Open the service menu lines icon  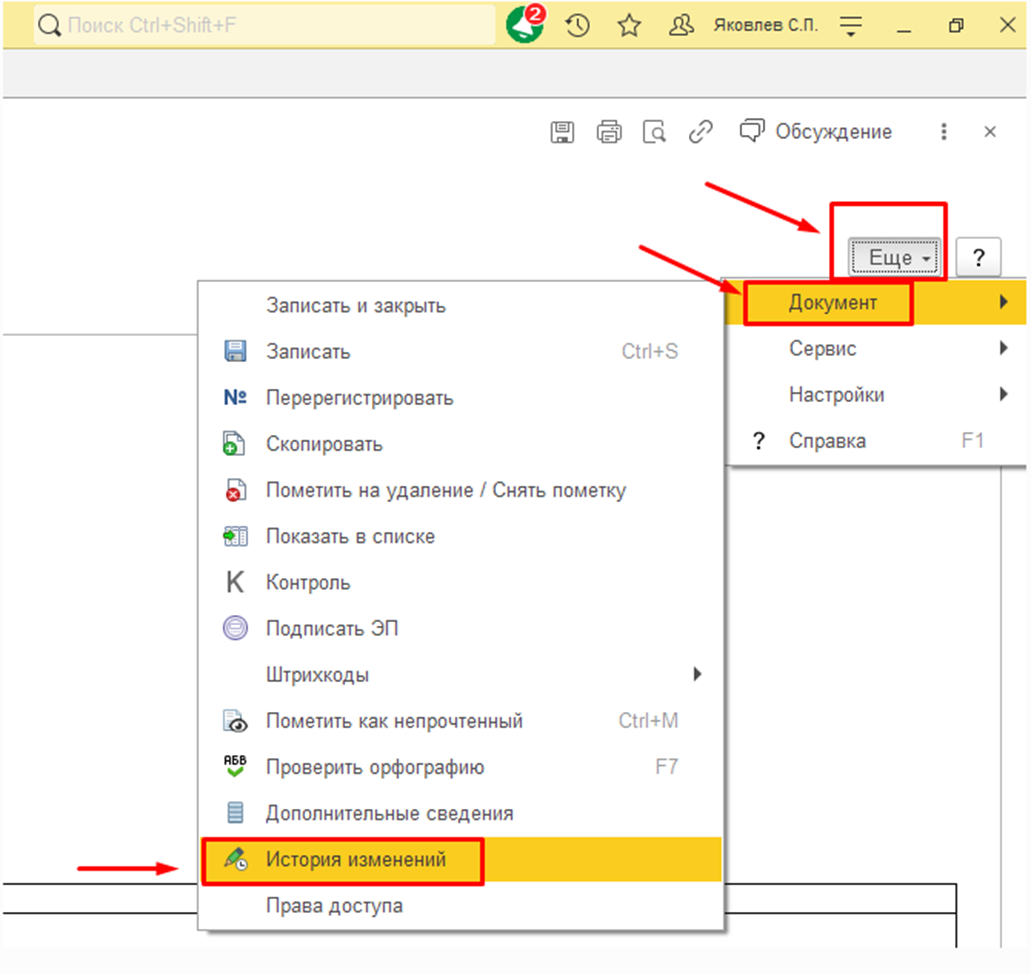pyautogui.click(x=851, y=26)
